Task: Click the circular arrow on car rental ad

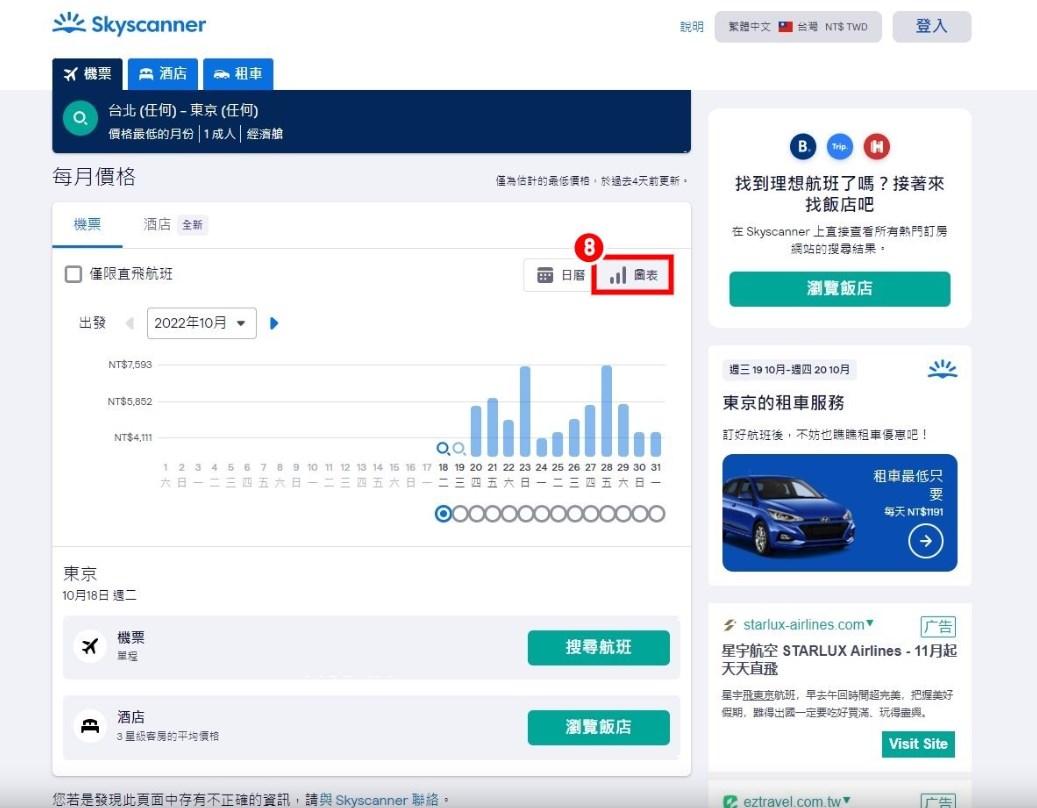Action: pos(925,541)
